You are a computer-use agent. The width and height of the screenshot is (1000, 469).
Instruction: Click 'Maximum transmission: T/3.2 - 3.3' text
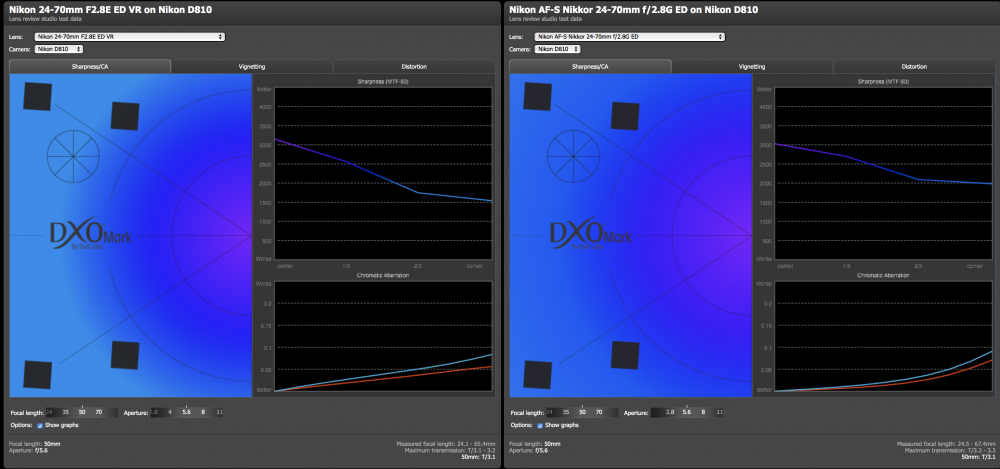click(948, 450)
